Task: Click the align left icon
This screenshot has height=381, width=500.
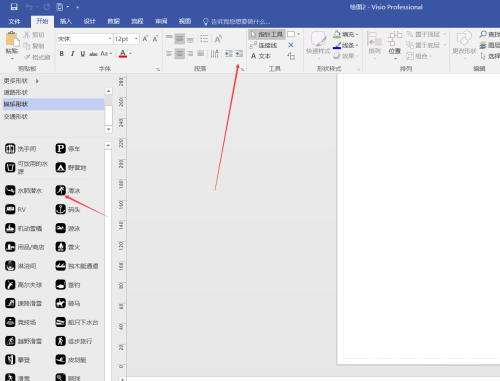Action: coord(169,53)
